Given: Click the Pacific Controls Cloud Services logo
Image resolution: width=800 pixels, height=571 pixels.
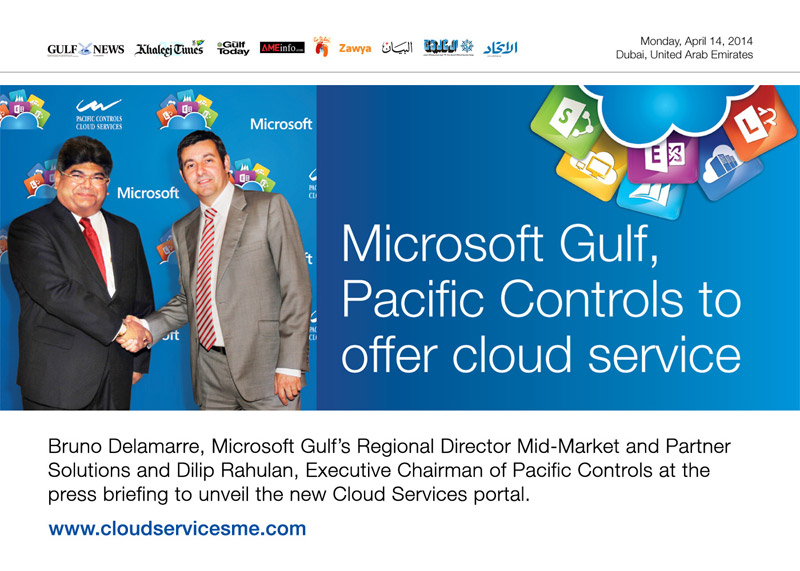Looking at the screenshot, I should coord(99,114).
